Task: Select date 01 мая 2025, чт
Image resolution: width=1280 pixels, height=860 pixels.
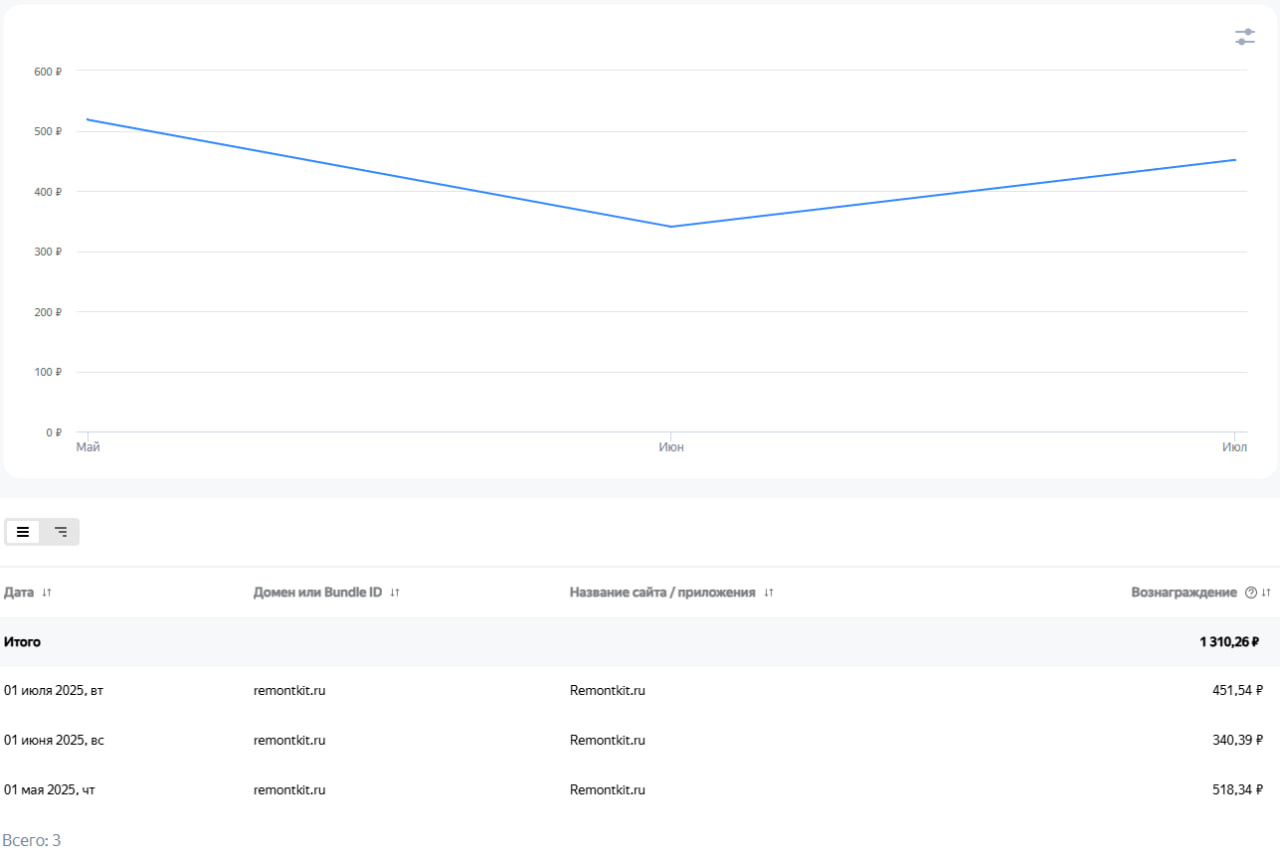Action: click(50, 790)
